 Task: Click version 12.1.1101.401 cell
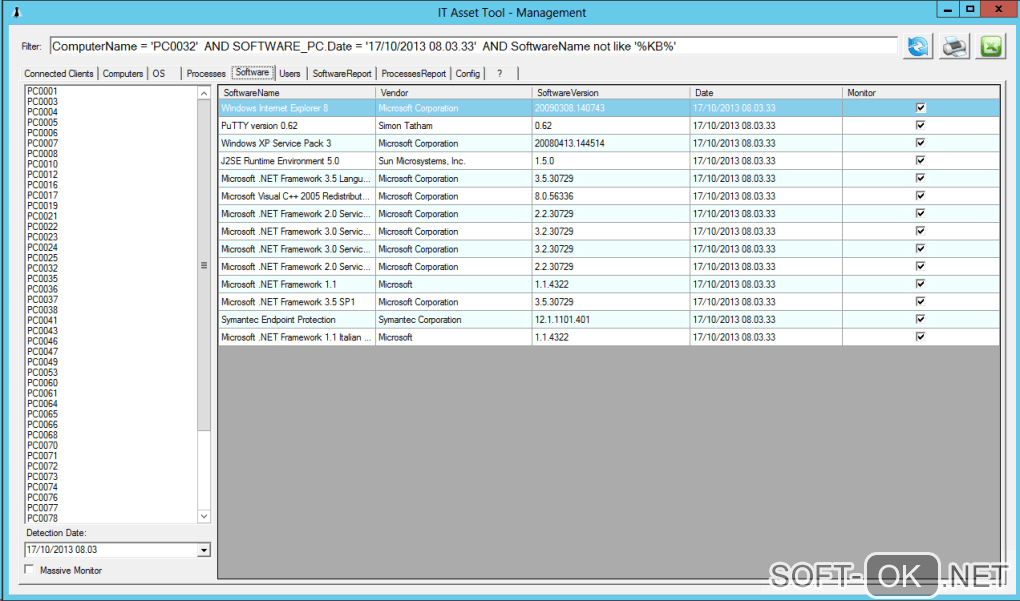point(610,319)
